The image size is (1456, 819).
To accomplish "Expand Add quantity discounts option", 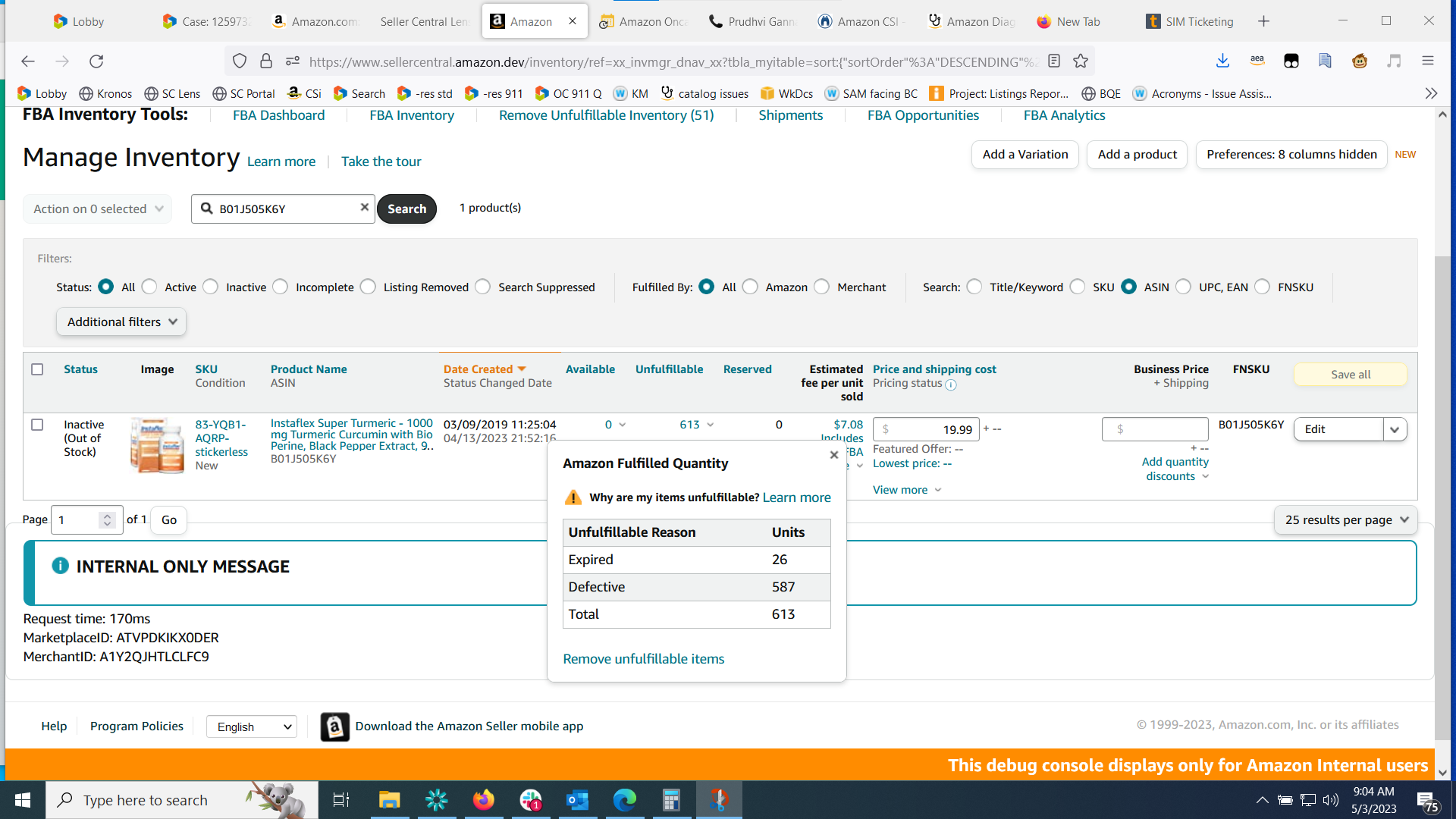I will point(1175,469).
